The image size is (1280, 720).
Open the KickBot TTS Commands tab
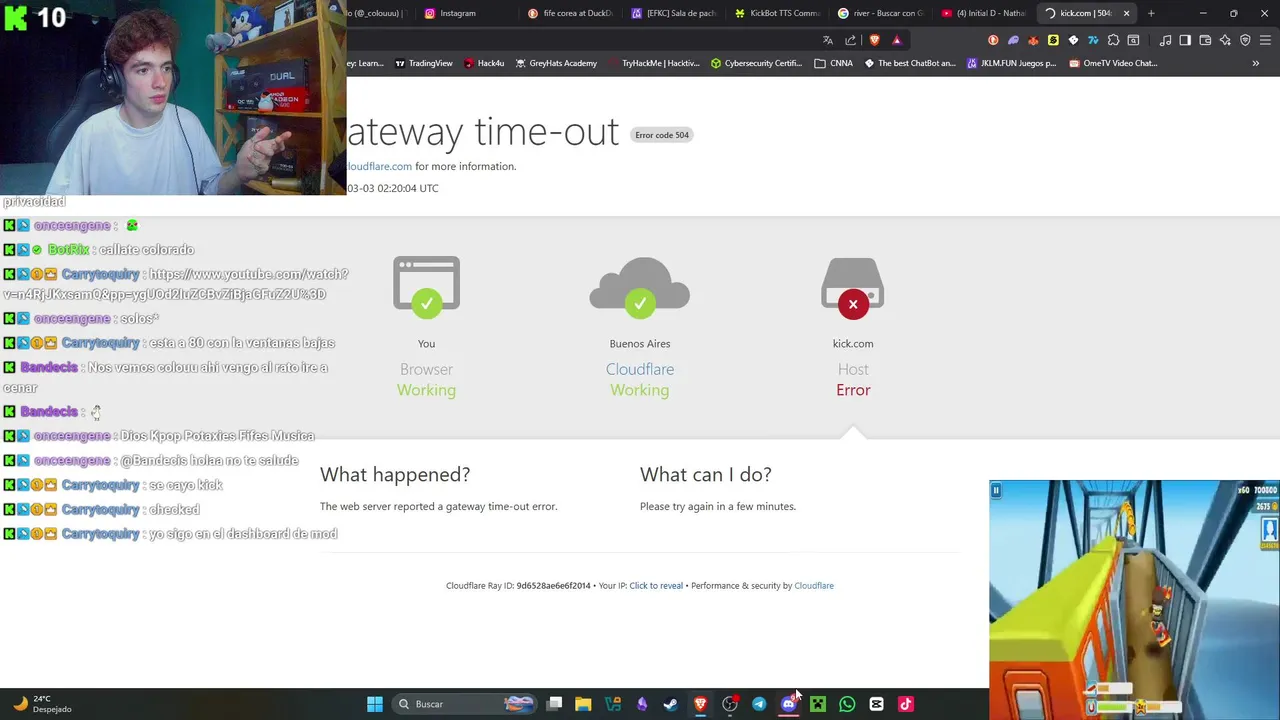[x=778, y=13]
